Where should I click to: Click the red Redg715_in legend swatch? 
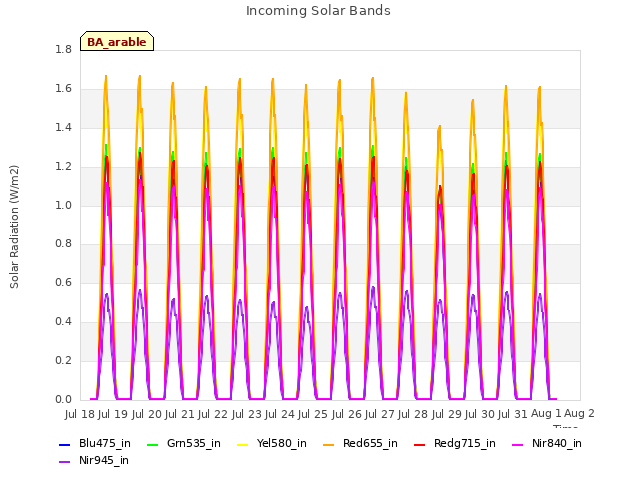(420, 444)
